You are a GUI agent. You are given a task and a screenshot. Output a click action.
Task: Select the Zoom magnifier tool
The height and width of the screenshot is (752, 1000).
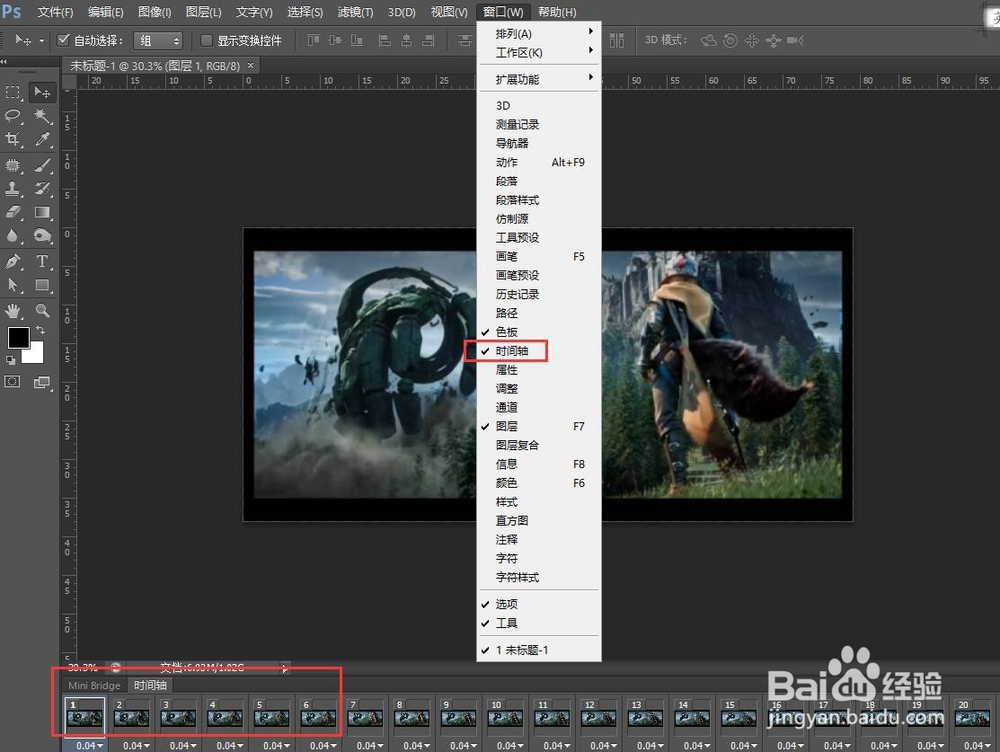click(x=42, y=311)
